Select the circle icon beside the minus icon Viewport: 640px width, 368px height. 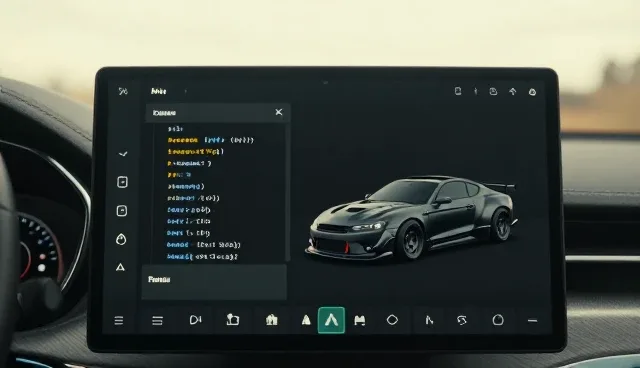point(498,320)
